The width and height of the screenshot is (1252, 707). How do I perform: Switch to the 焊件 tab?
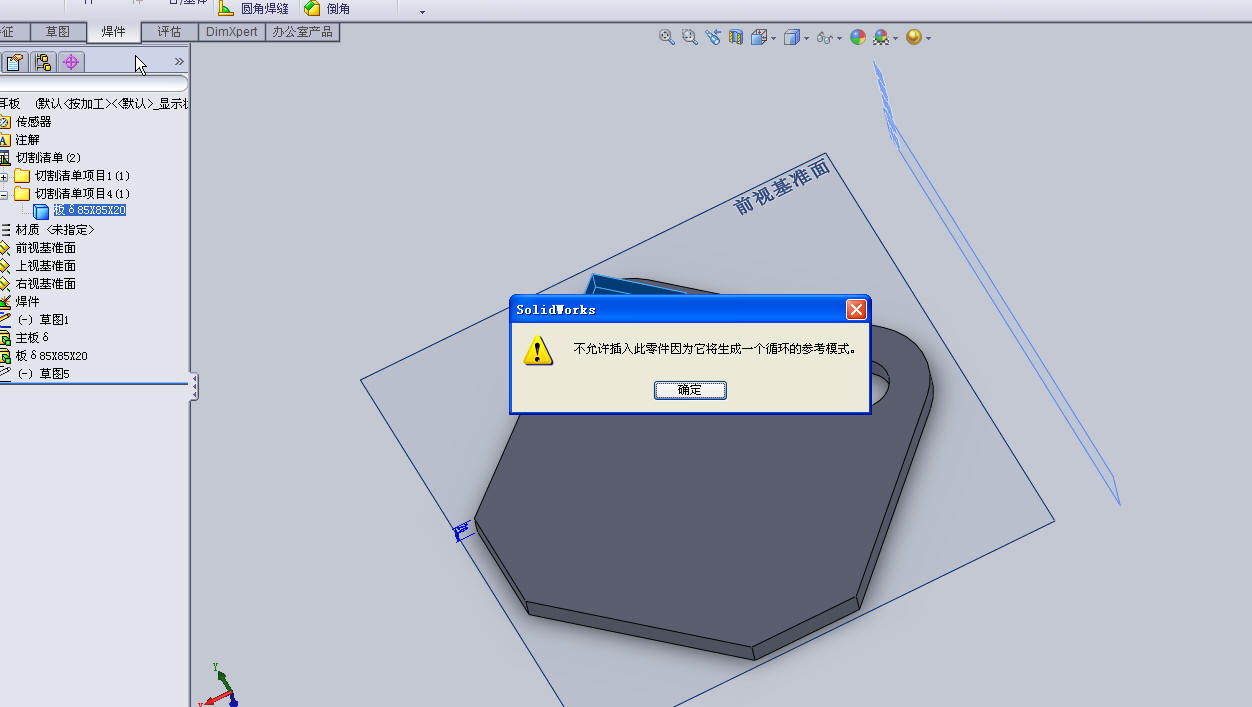click(x=113, y=32)
